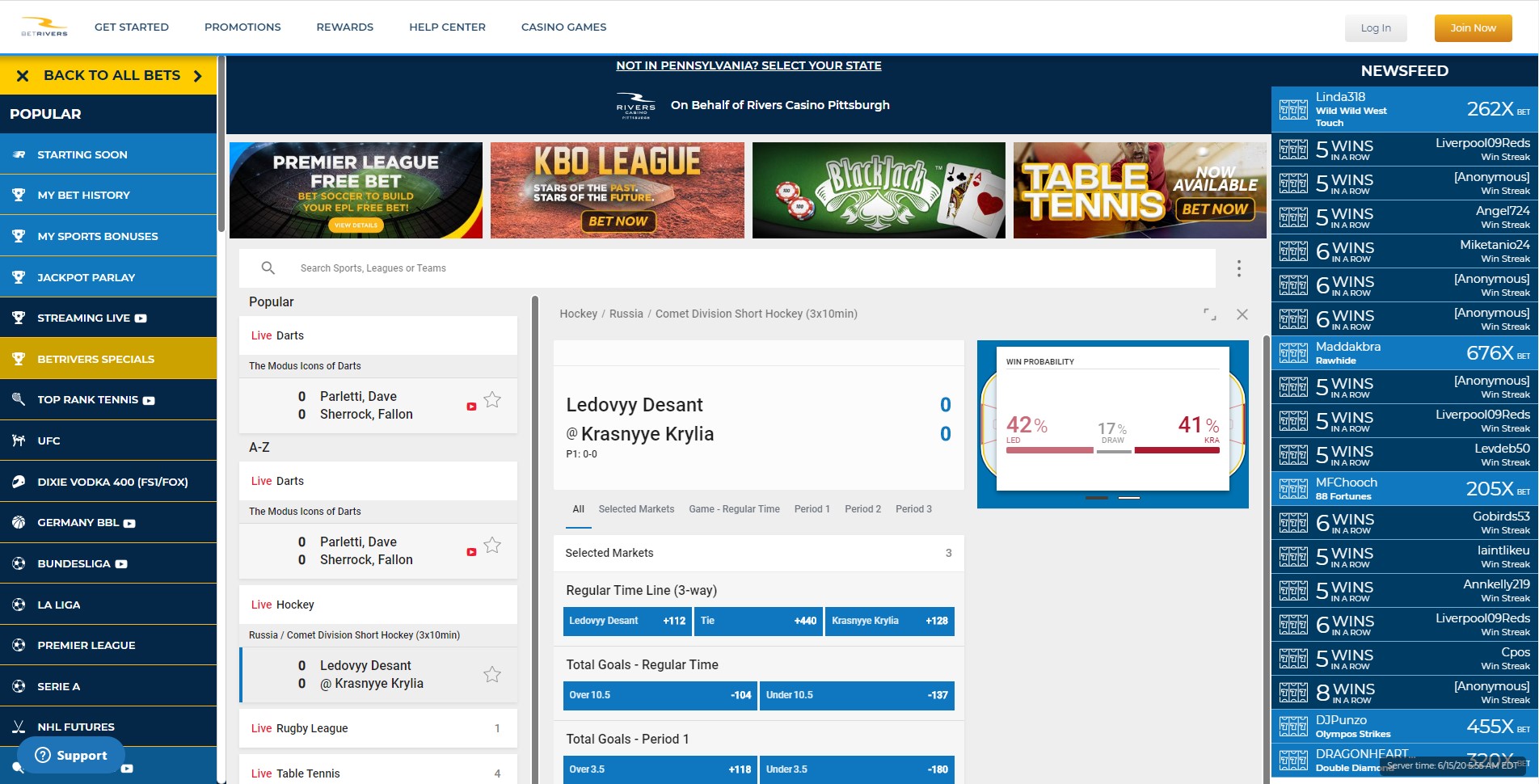The image size is (1539, 784).
Task: Click the Premier League soccer ball icon
Action: (19, 645)
